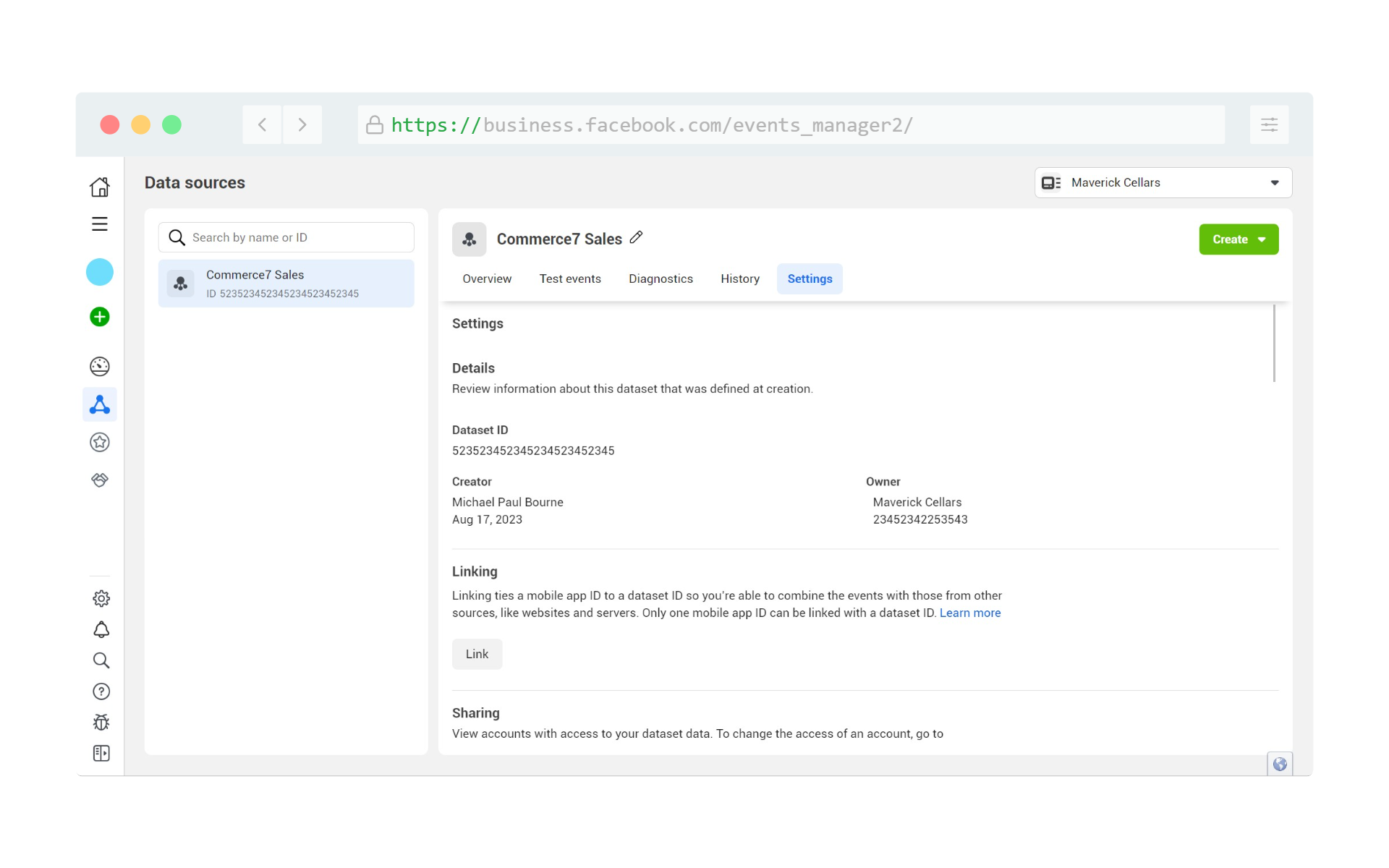Switch to the History tab
The image size is (1389, 868).
(740, 279)
